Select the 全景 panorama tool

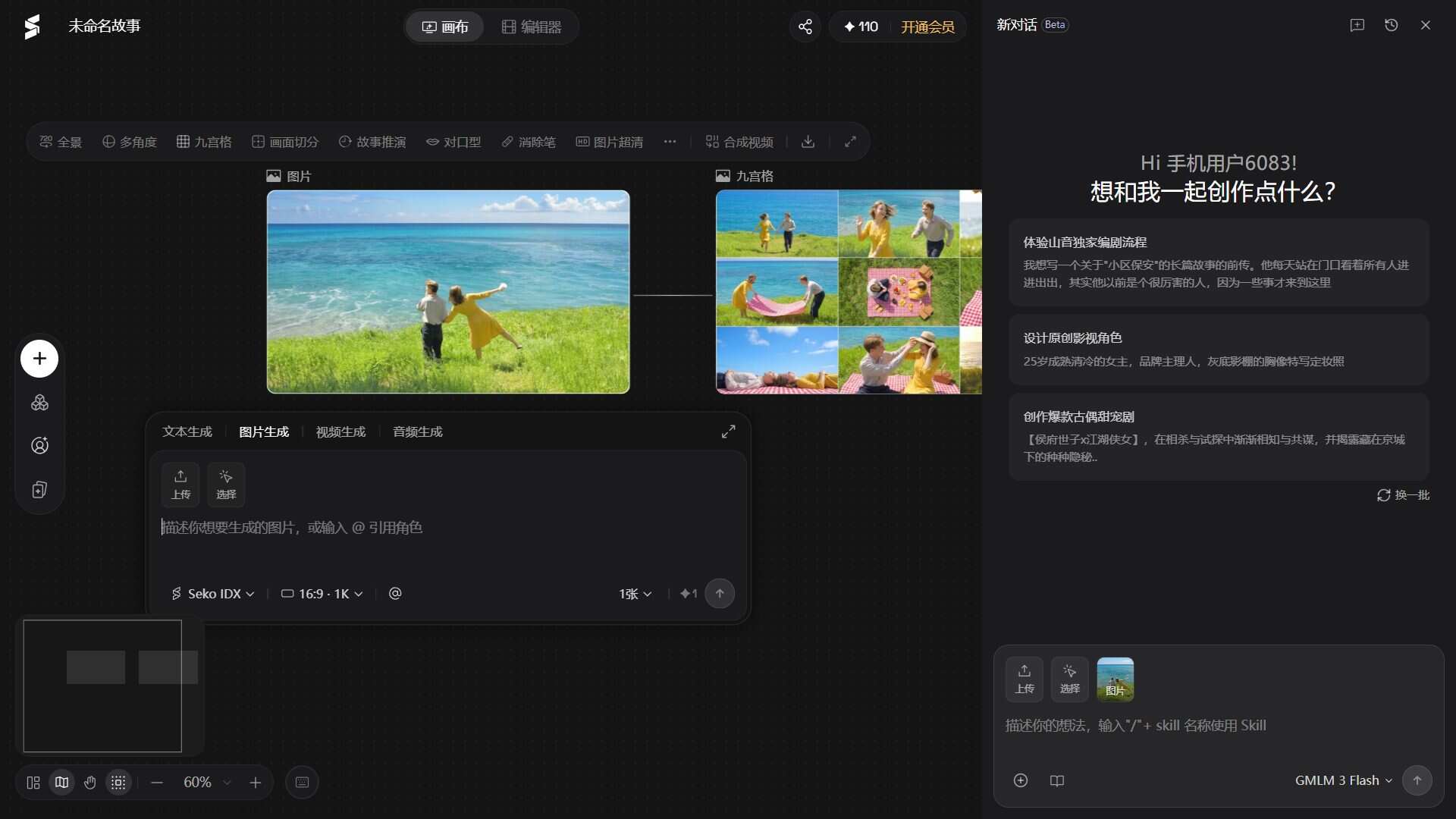click(x=61, y=142)
